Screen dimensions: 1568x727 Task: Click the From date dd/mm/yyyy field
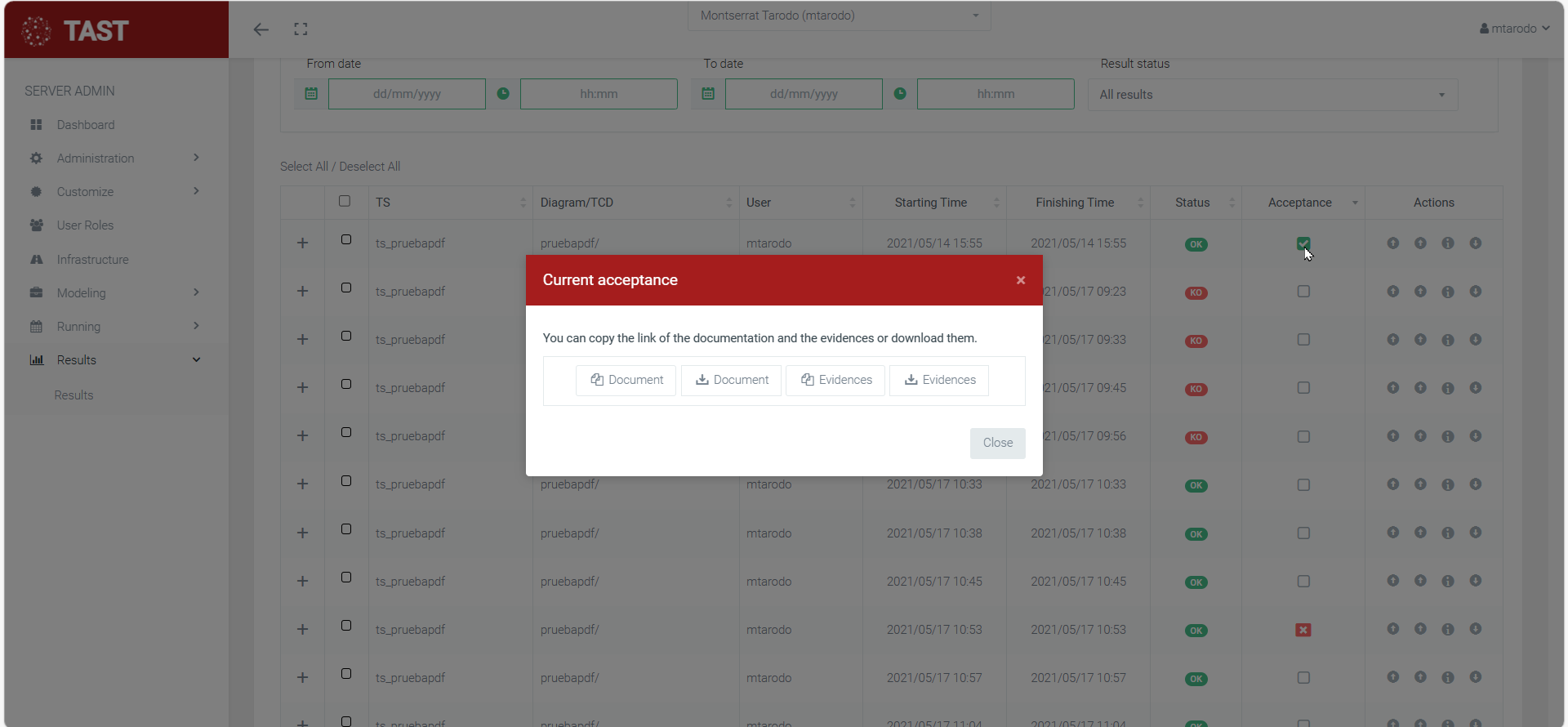click(x=407, y=94)
